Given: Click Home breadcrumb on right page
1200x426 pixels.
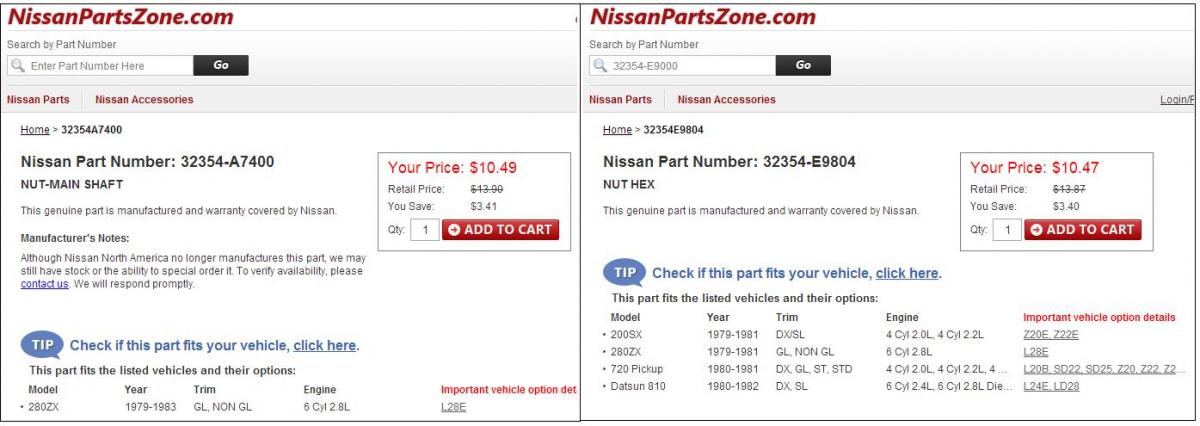Looking at the screenshot, I should (x=617, y=130).
